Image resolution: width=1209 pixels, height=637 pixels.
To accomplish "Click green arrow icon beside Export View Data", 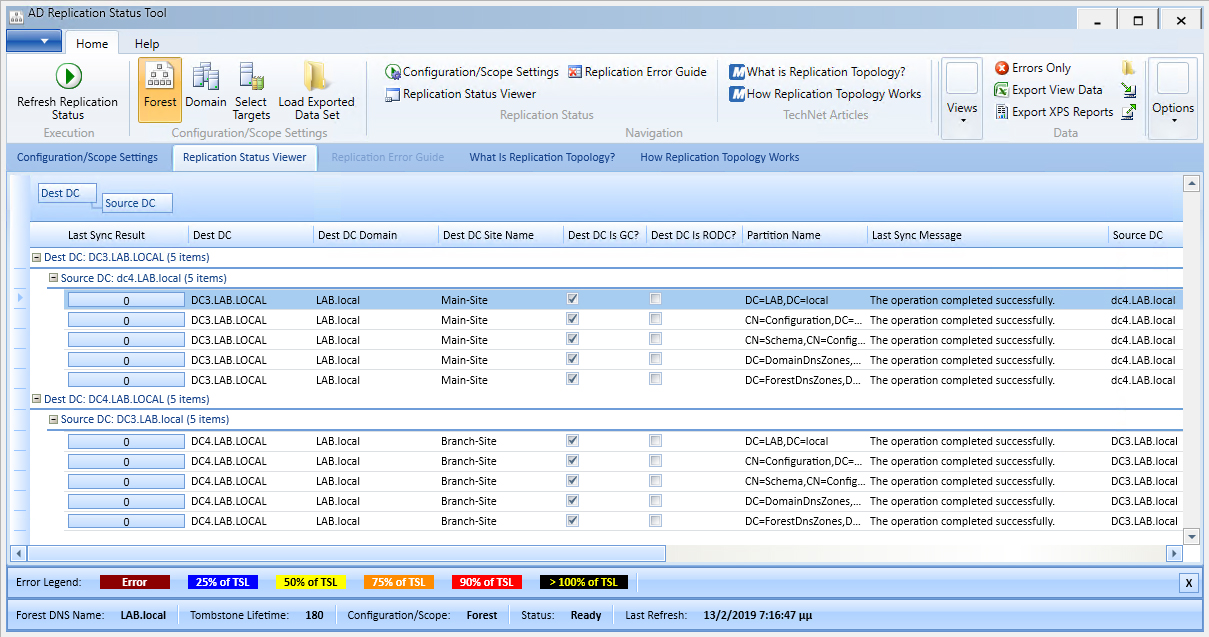I will [x=1128, y=90].
